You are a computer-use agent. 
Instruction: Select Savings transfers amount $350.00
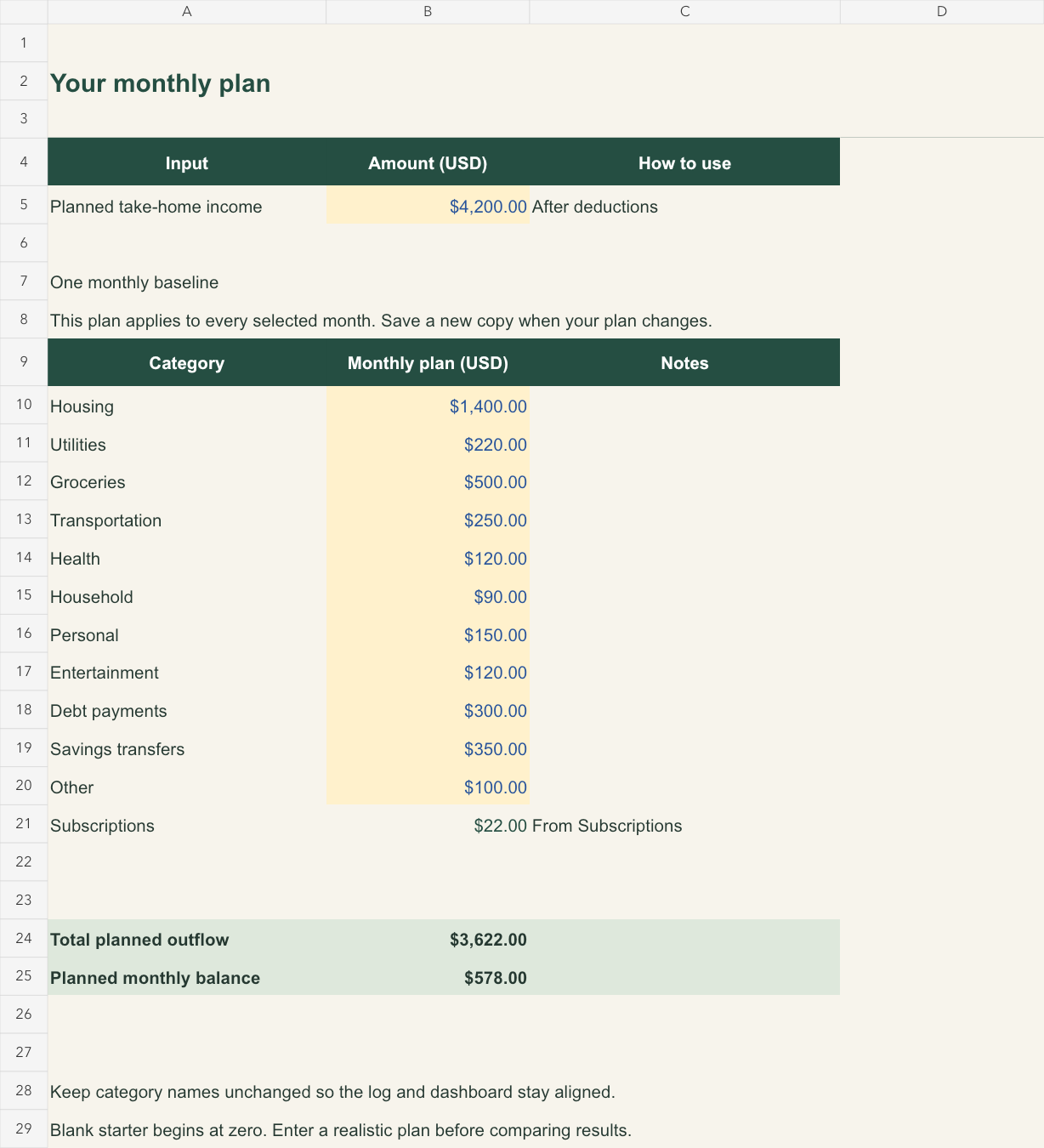tap(428, 749)
